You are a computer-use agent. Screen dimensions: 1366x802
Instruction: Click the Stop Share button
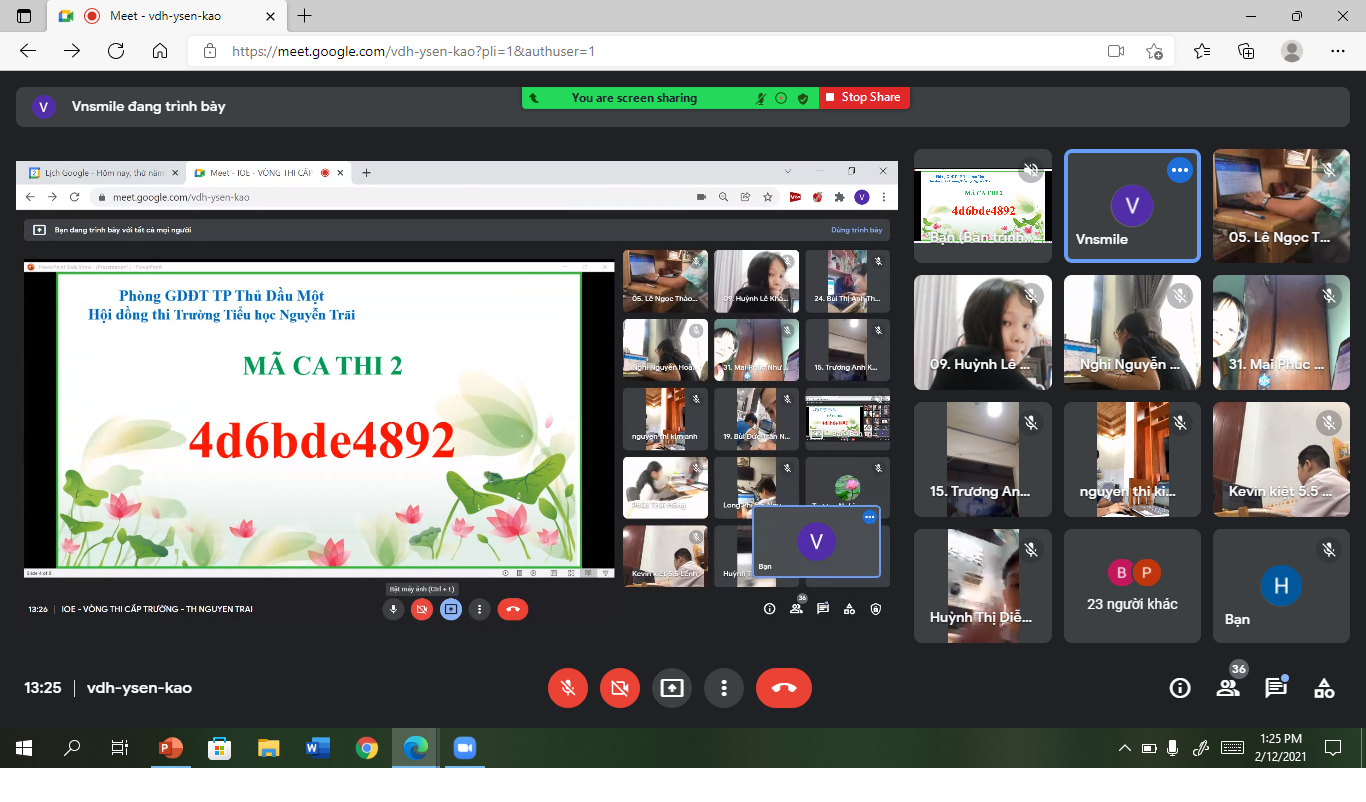coord(864,97)
